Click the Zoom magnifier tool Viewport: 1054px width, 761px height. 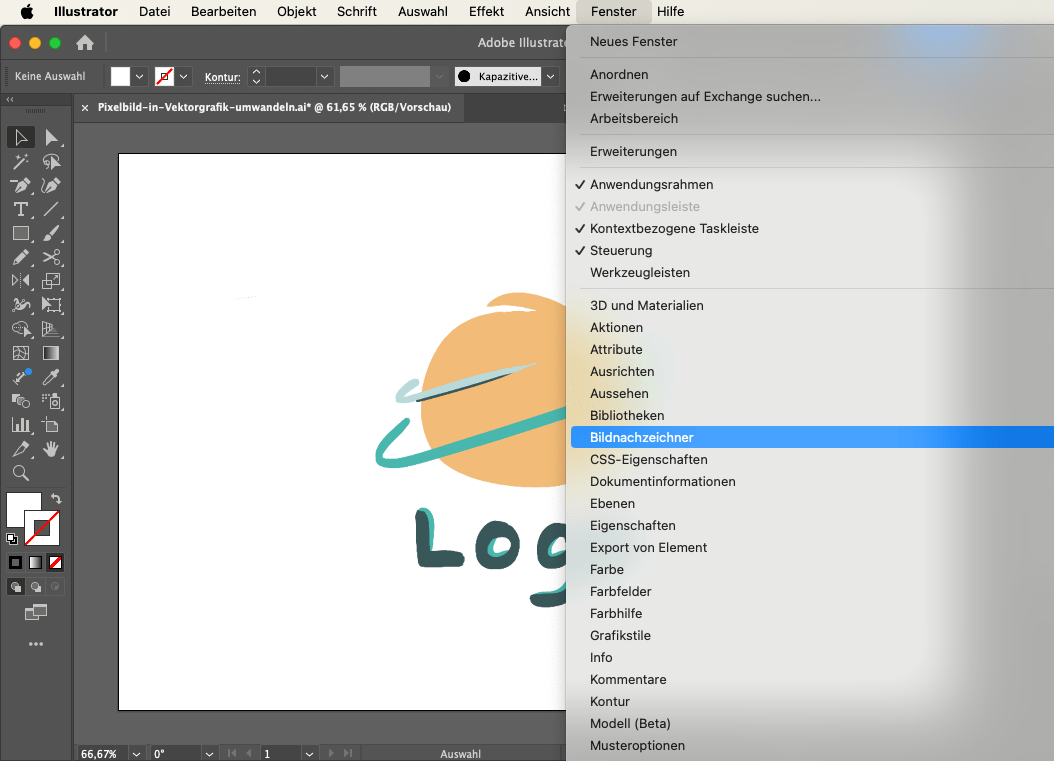(20, 473)
